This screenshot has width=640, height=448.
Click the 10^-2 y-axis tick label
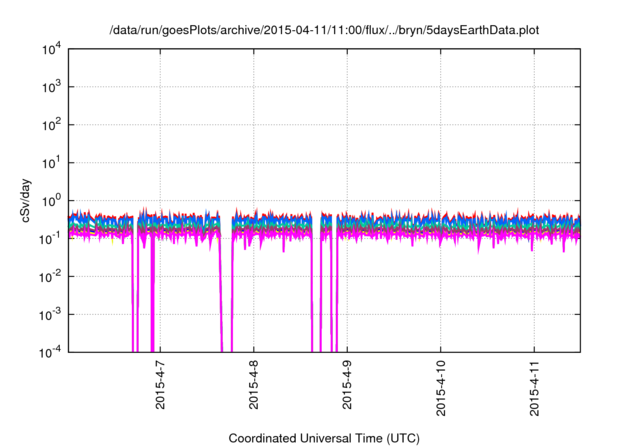51,277
